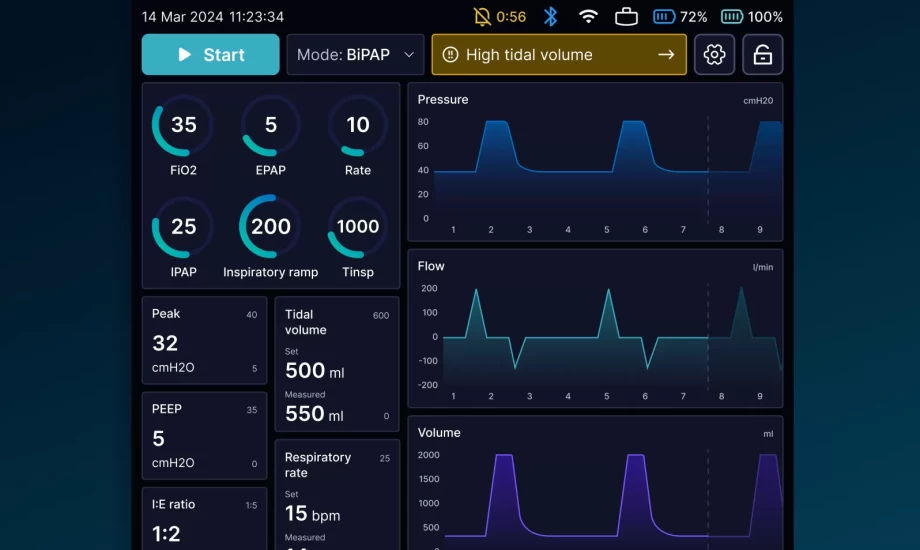Image resolution: width=920 pixels, height=550 pixels.
Task: Click the alert exclamation icon
Action: pos(450,55)
